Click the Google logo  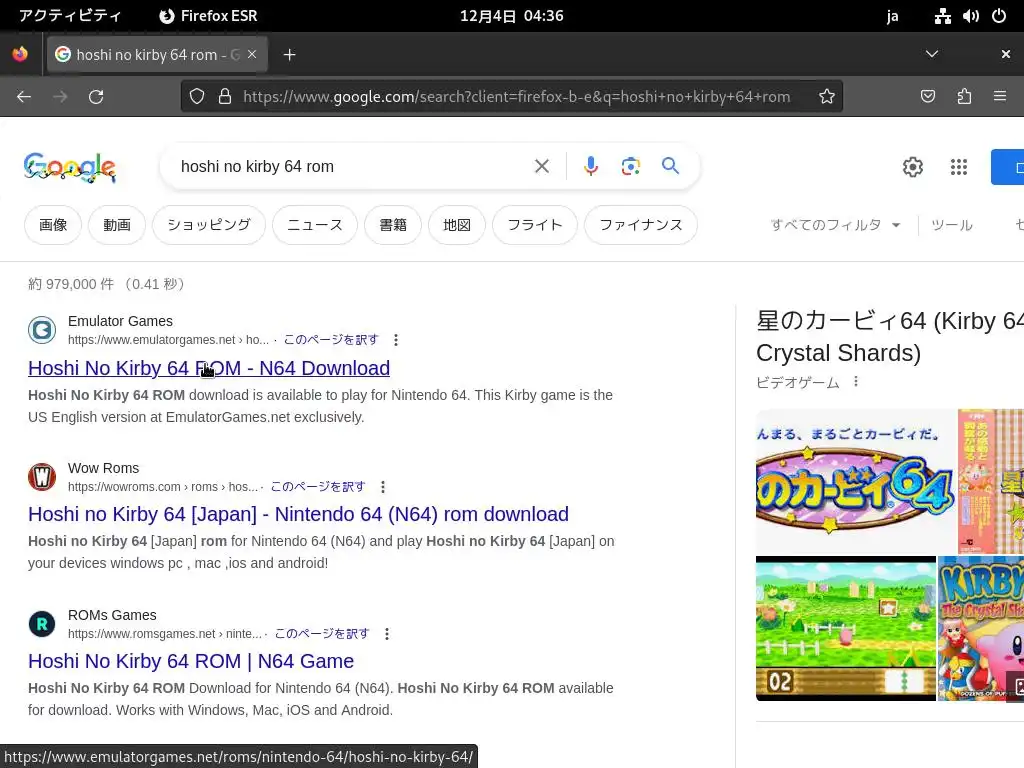click(x=70, y=167)
